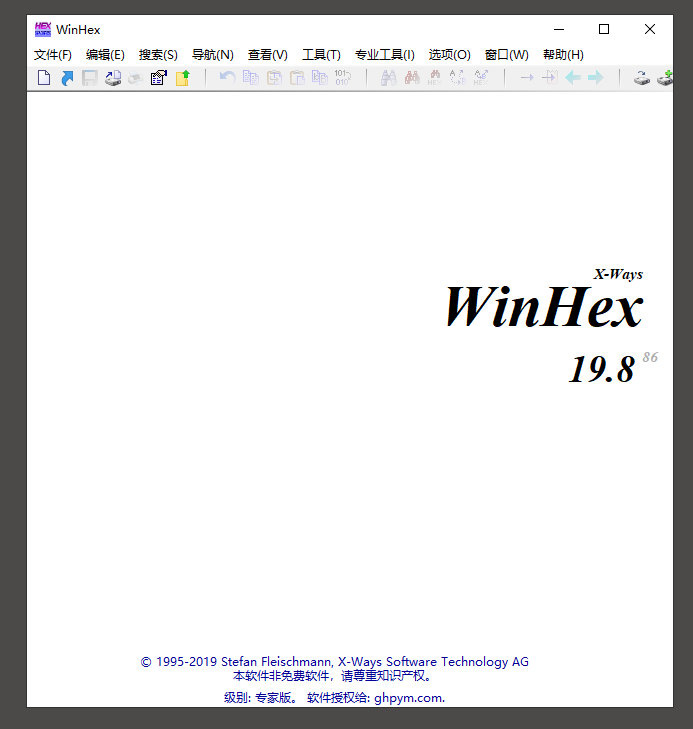This screenshot has height=729, width=693.
Task: Open the 文件(F) menu
Action: click(53, 55)
